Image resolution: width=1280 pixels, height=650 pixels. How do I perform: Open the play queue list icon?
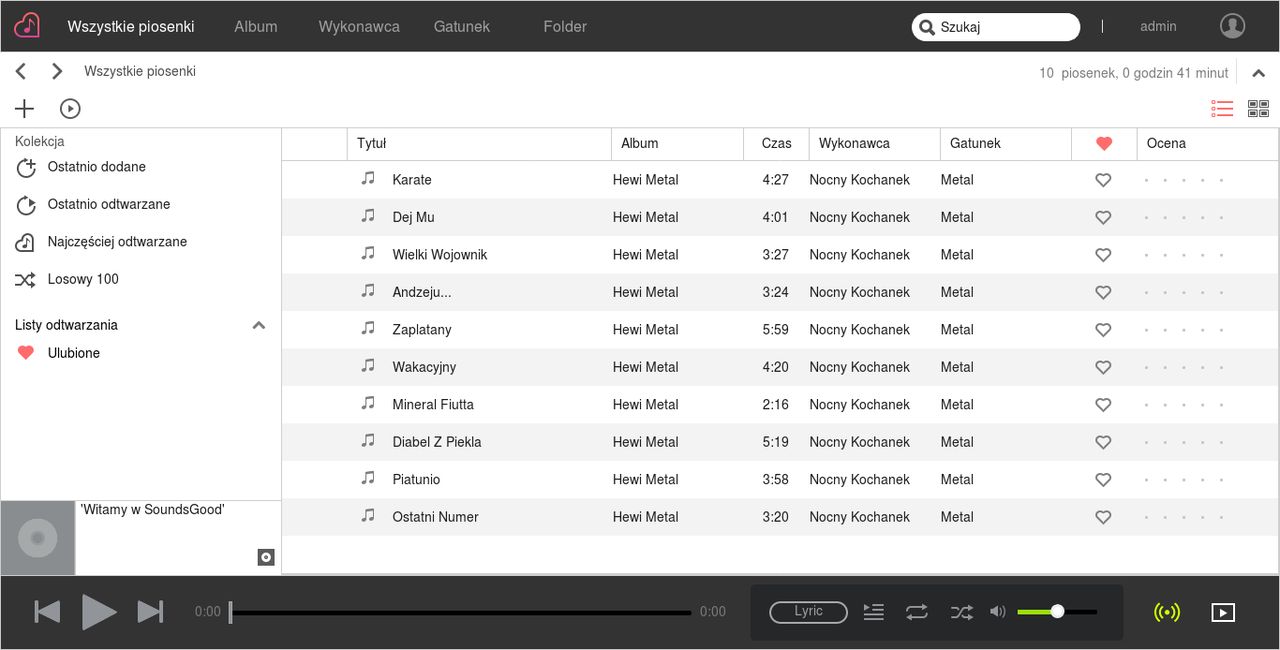[x=873, y=612]
